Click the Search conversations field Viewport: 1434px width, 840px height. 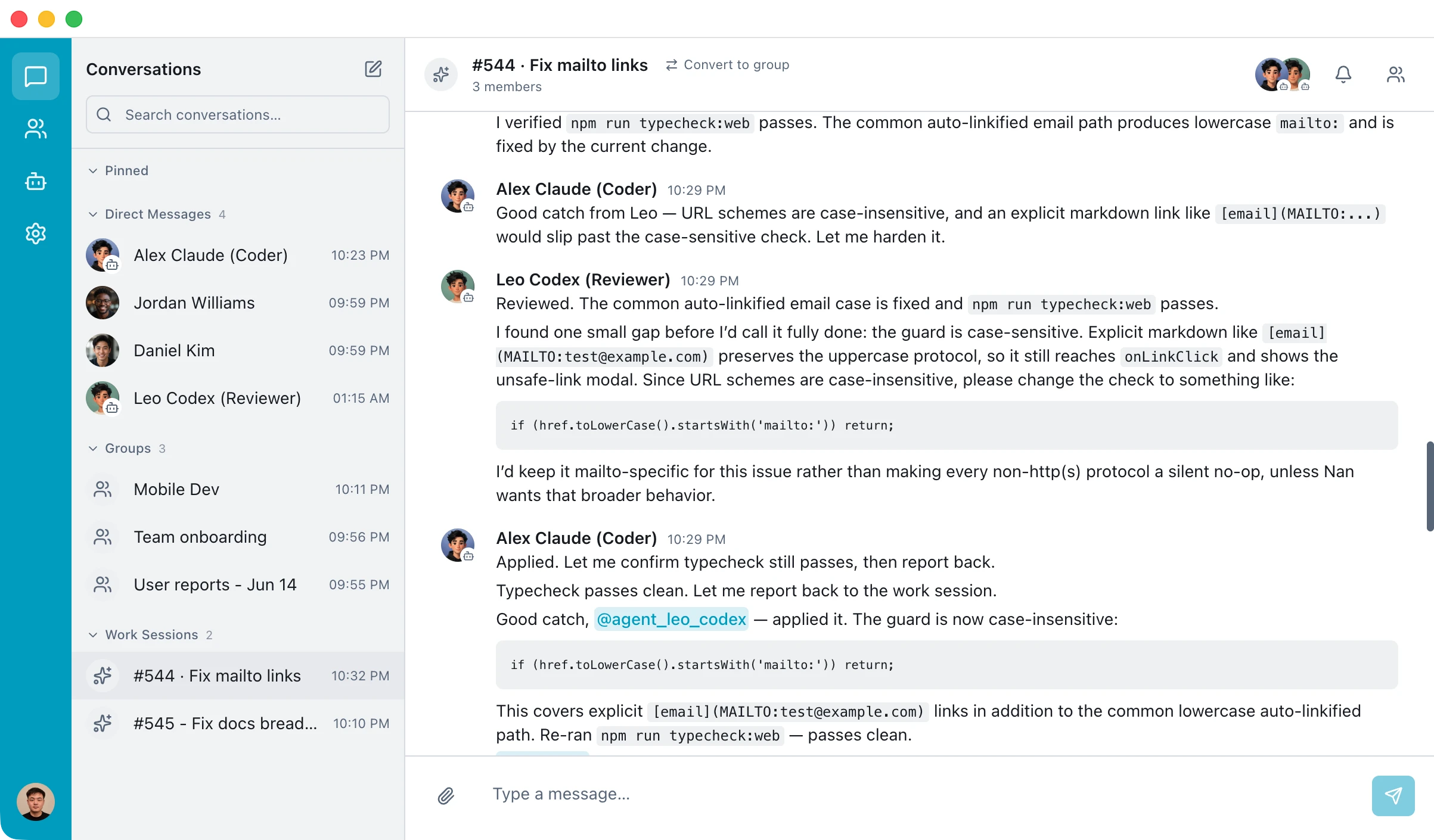(238, 114)
